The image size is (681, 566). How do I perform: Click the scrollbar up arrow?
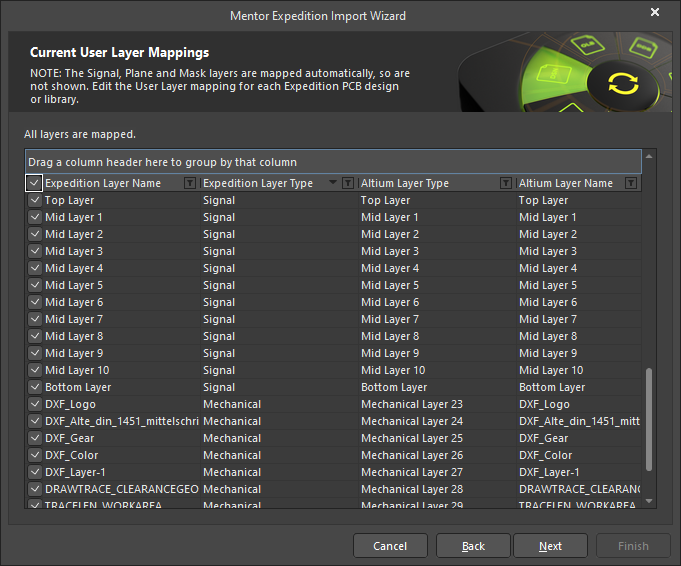(x=649, y=156)
